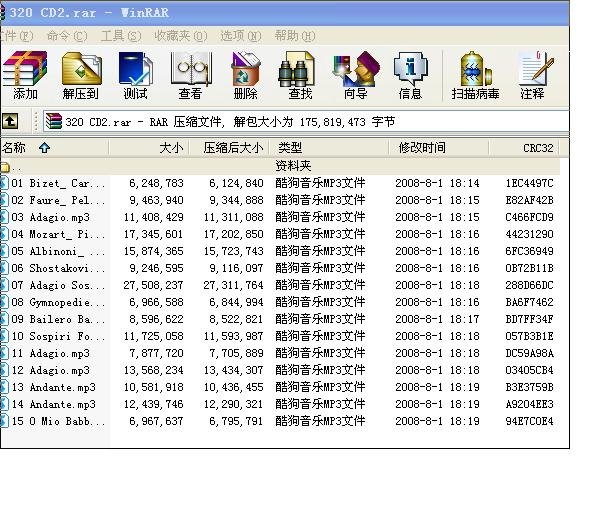Screen dimensions: 590x512
Task: Open the 命令(C) menu
Action: point(67,36)
